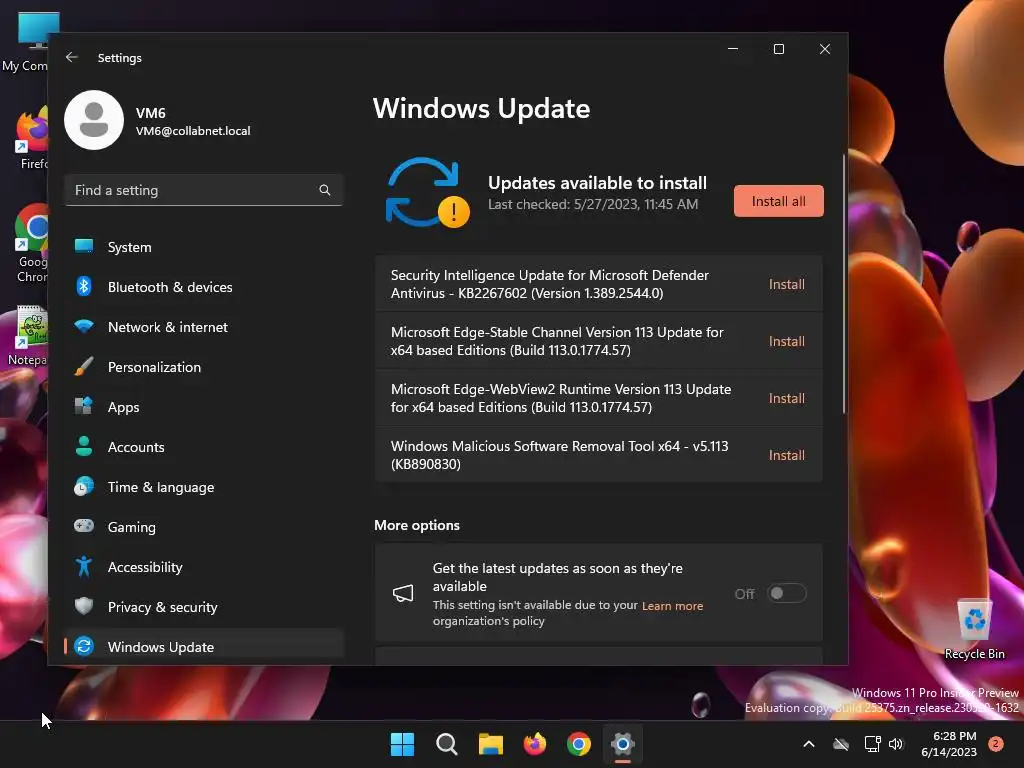The height and width of the screenshot is (768, 1024).
Task: Click the Apps icon in the sidebar
Action: (x=84, y=406)
